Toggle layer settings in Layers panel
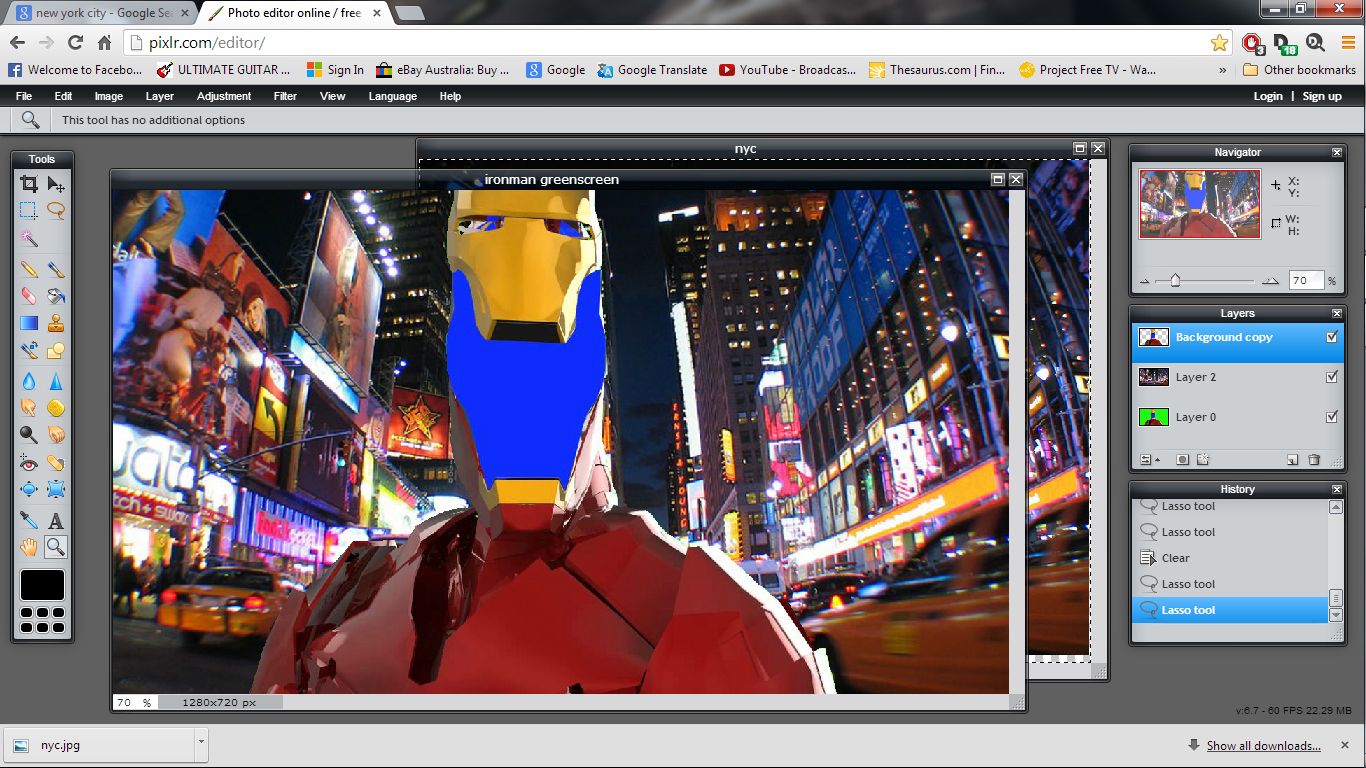1366x768 pixels. coord(1150,460)
